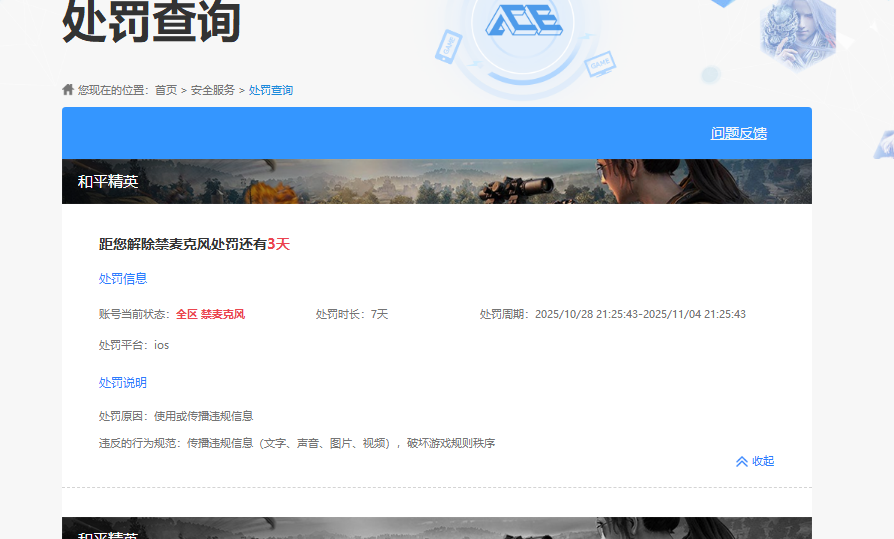Select 处罚查询 breadcrumb link
Viewport: 894px width, 539px height.
(271, 90)
